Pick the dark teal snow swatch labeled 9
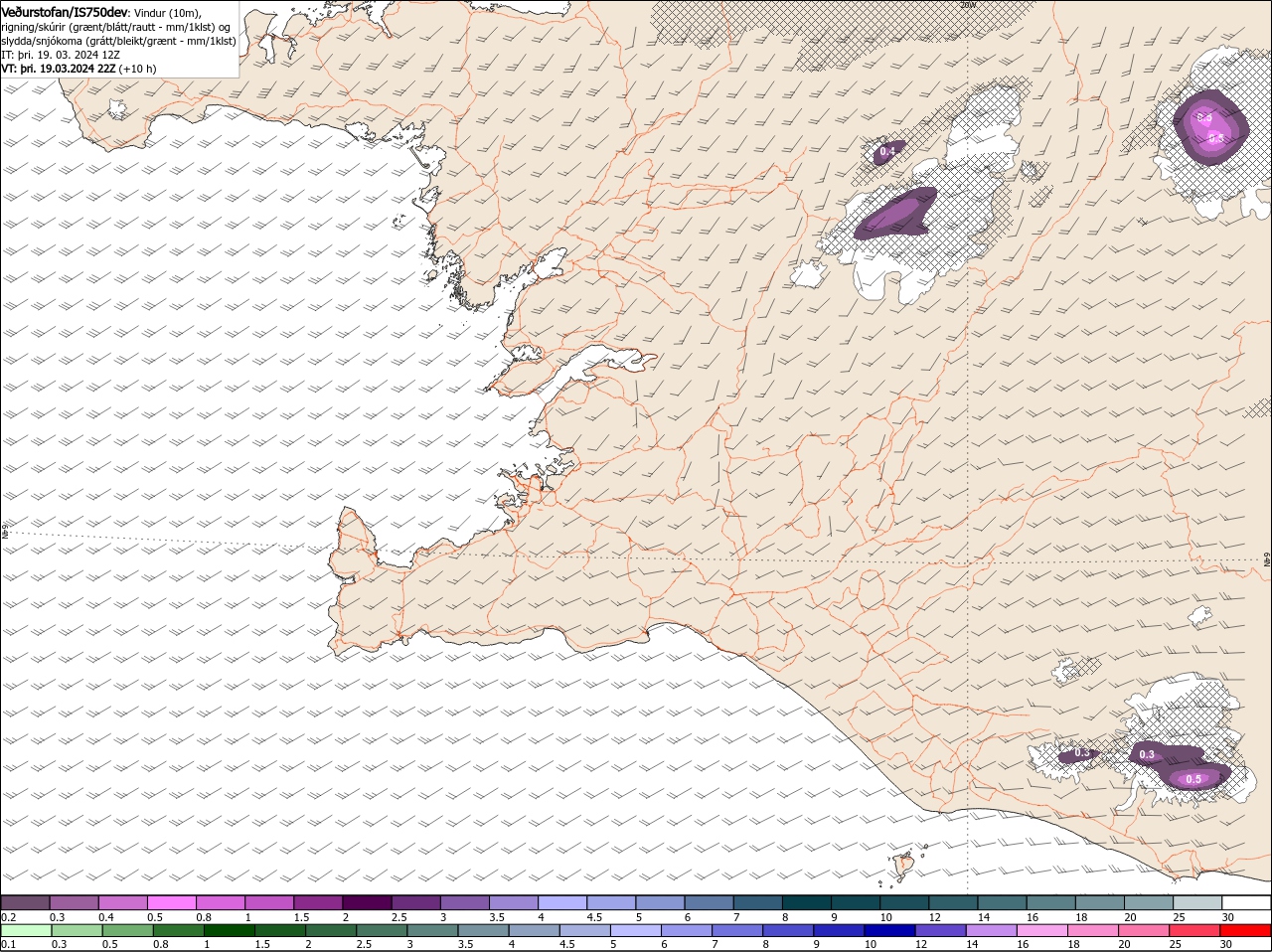1272x952 pixels. (856, 902)
